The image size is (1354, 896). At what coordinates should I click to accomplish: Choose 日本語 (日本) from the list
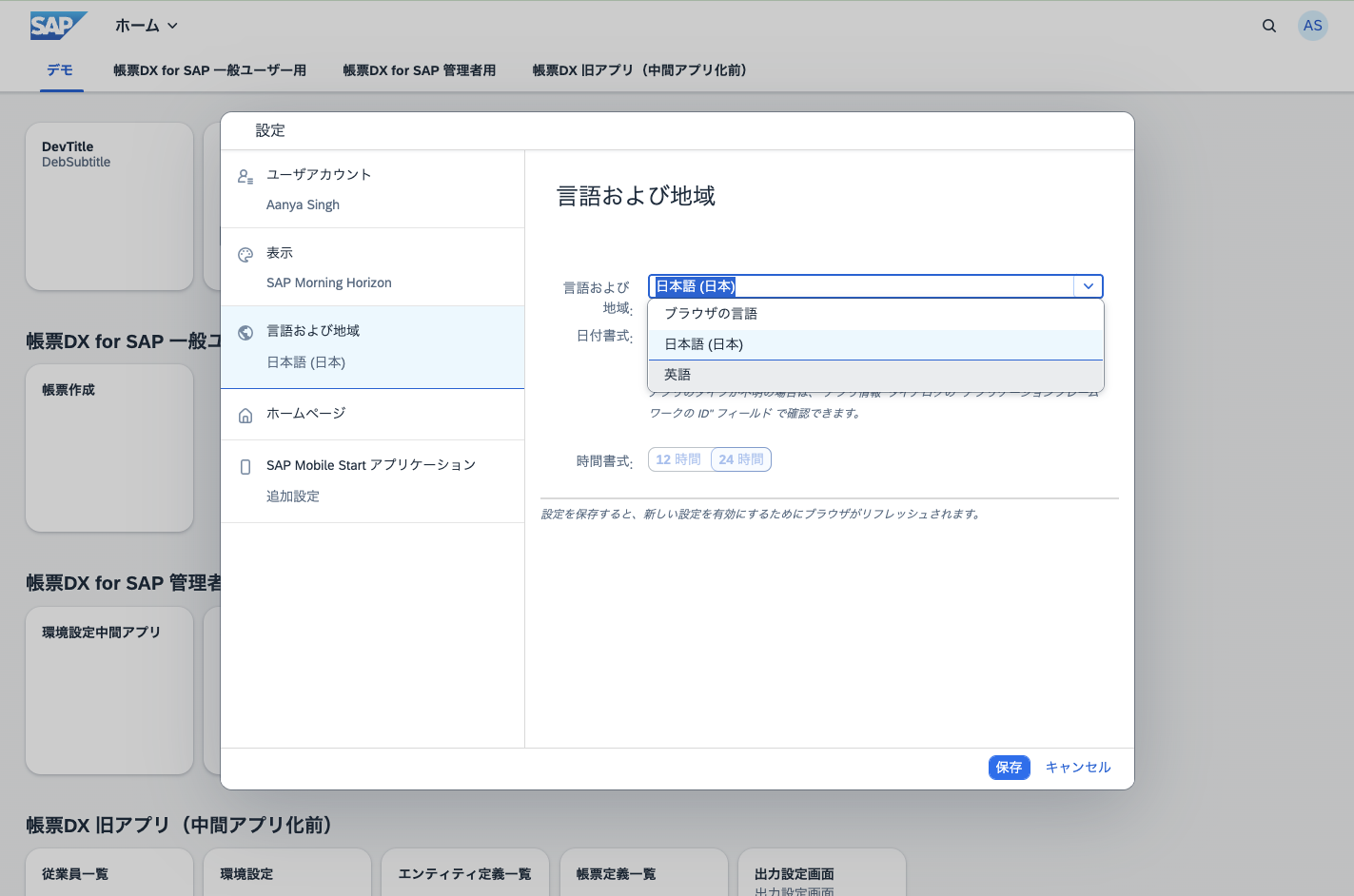pos(875,344)
